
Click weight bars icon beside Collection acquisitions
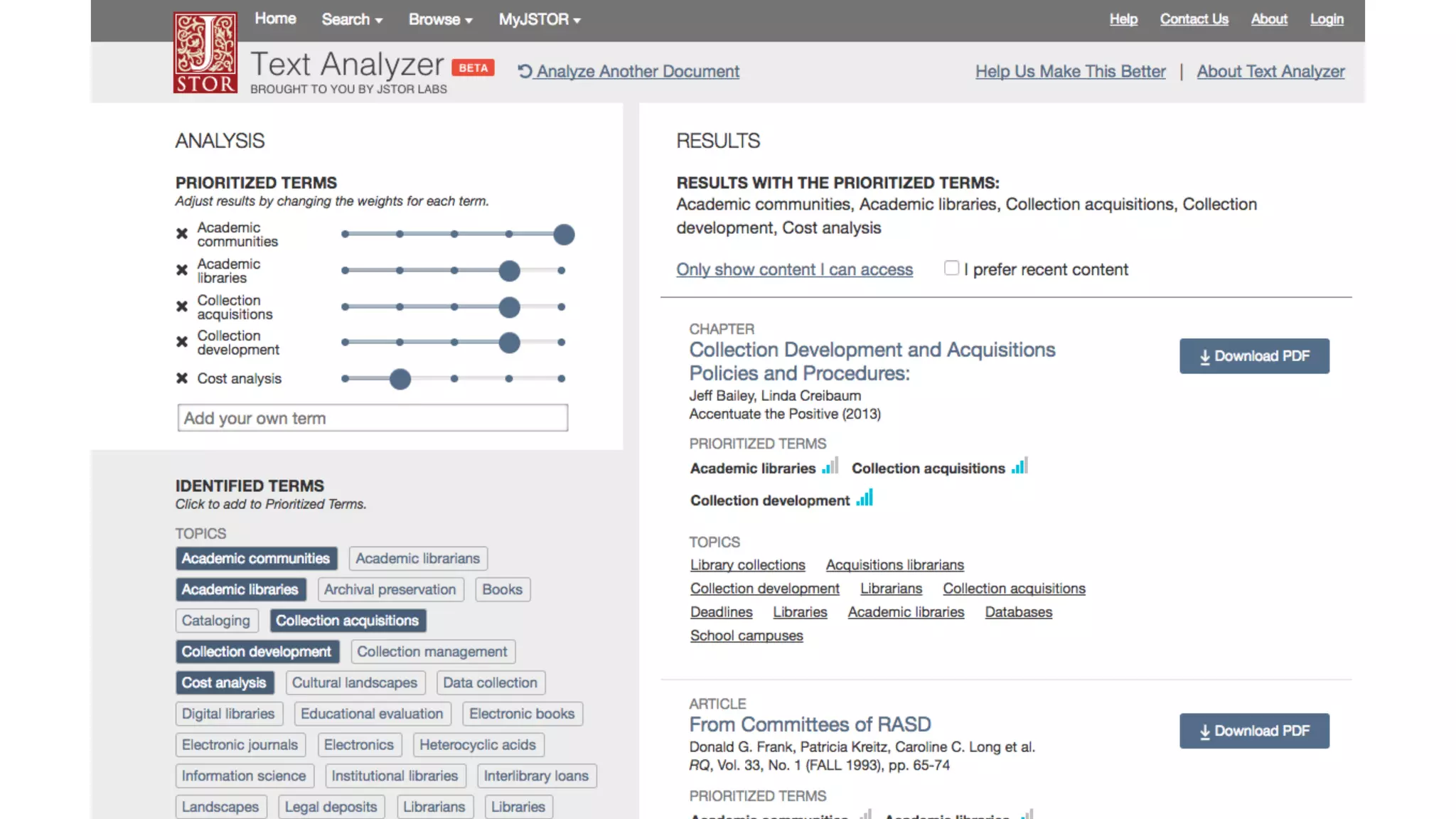pos(1020,466)
